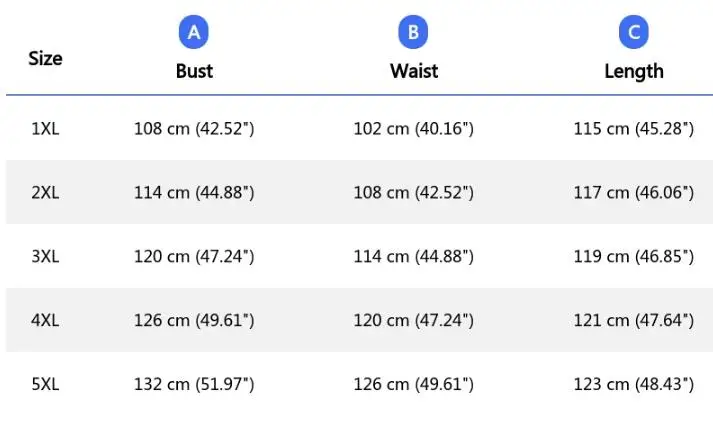Click the Bust column header
Image resolution: width=713 pixels, height=425 pixels.
(194, 71)
